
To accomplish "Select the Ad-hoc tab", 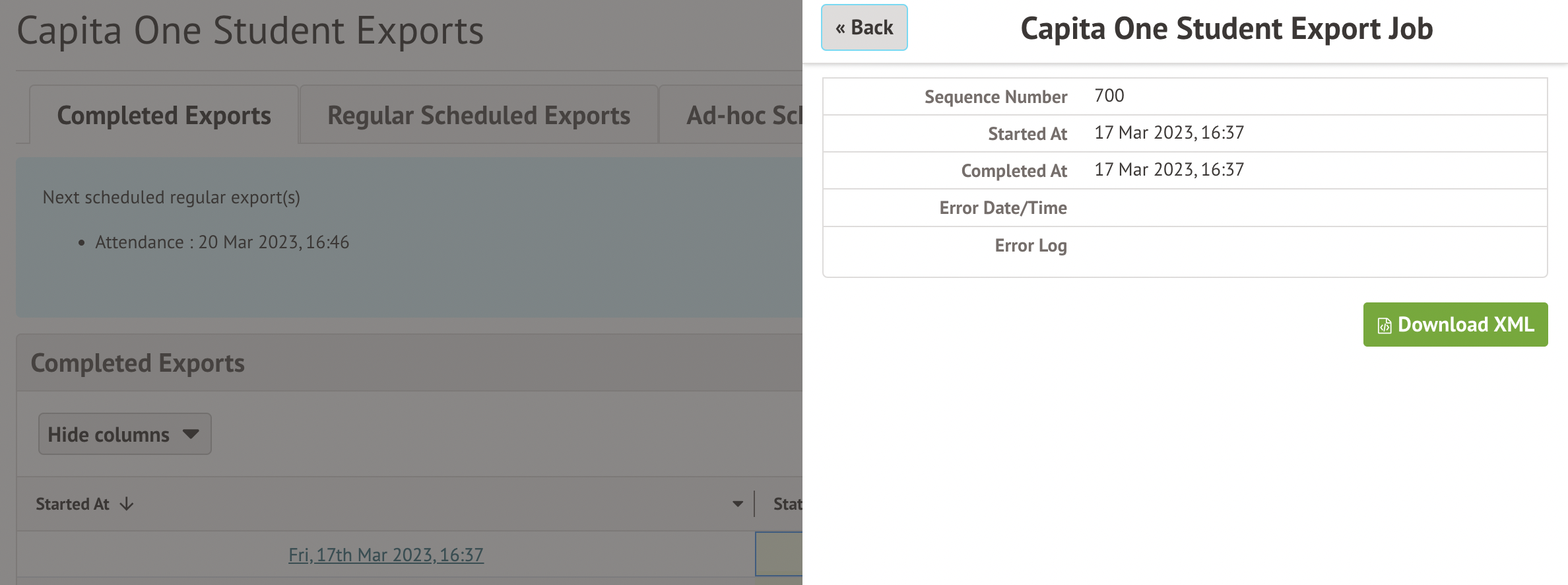I will (743, 116).
